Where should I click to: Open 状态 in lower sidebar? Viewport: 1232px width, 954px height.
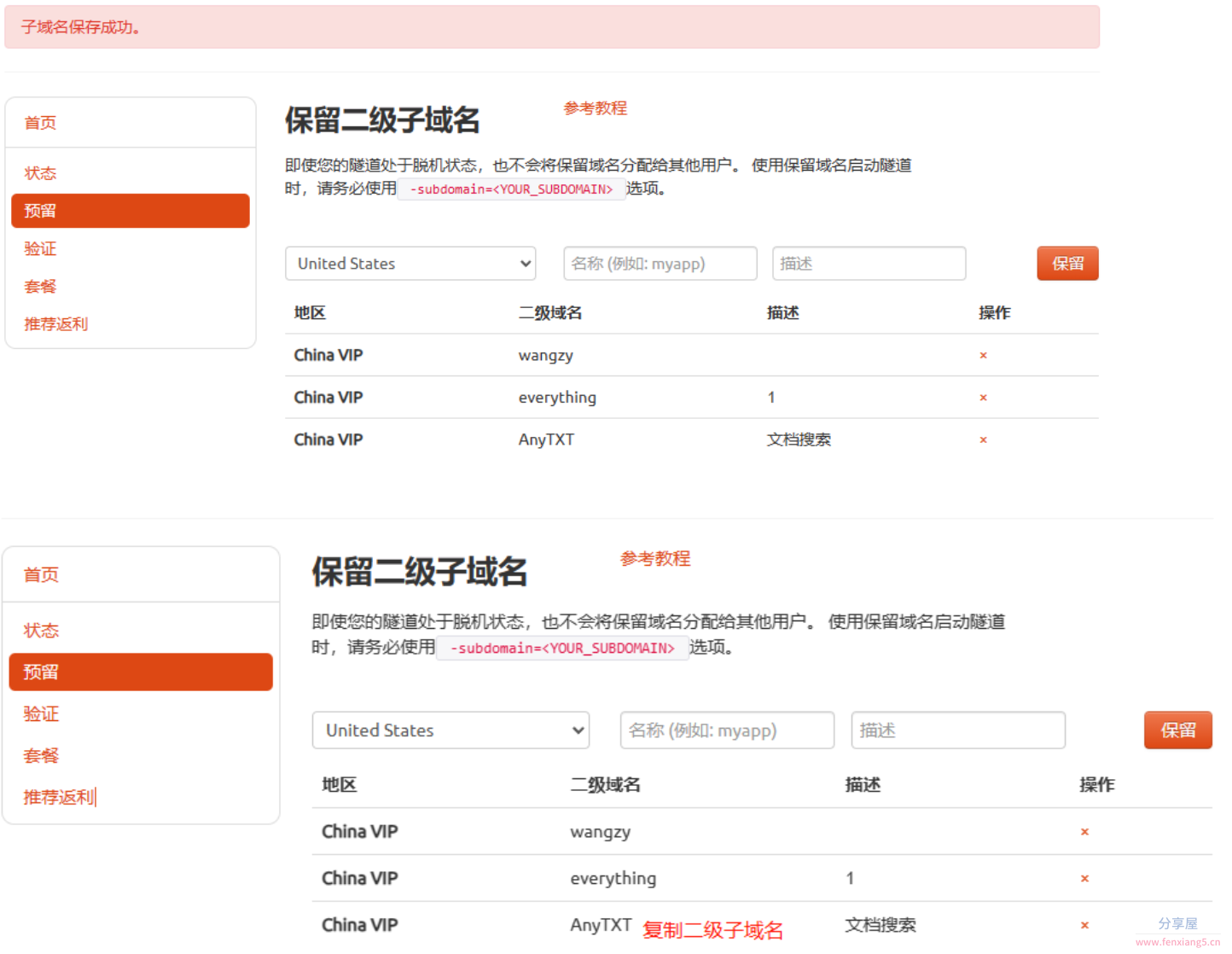coord(41,631)
